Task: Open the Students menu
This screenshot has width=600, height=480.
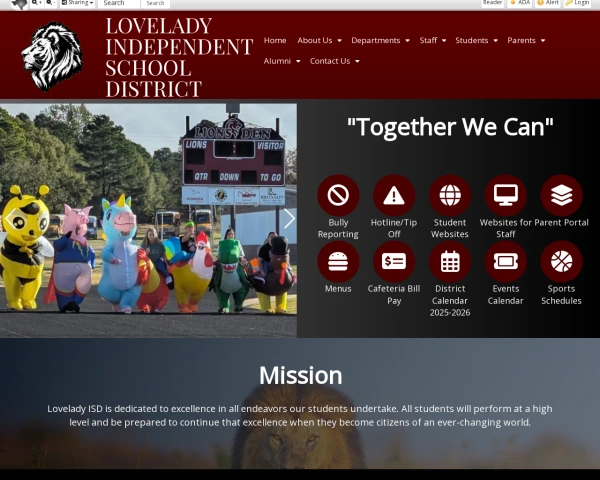Action: pyautogui.click(x=476, y=40)
